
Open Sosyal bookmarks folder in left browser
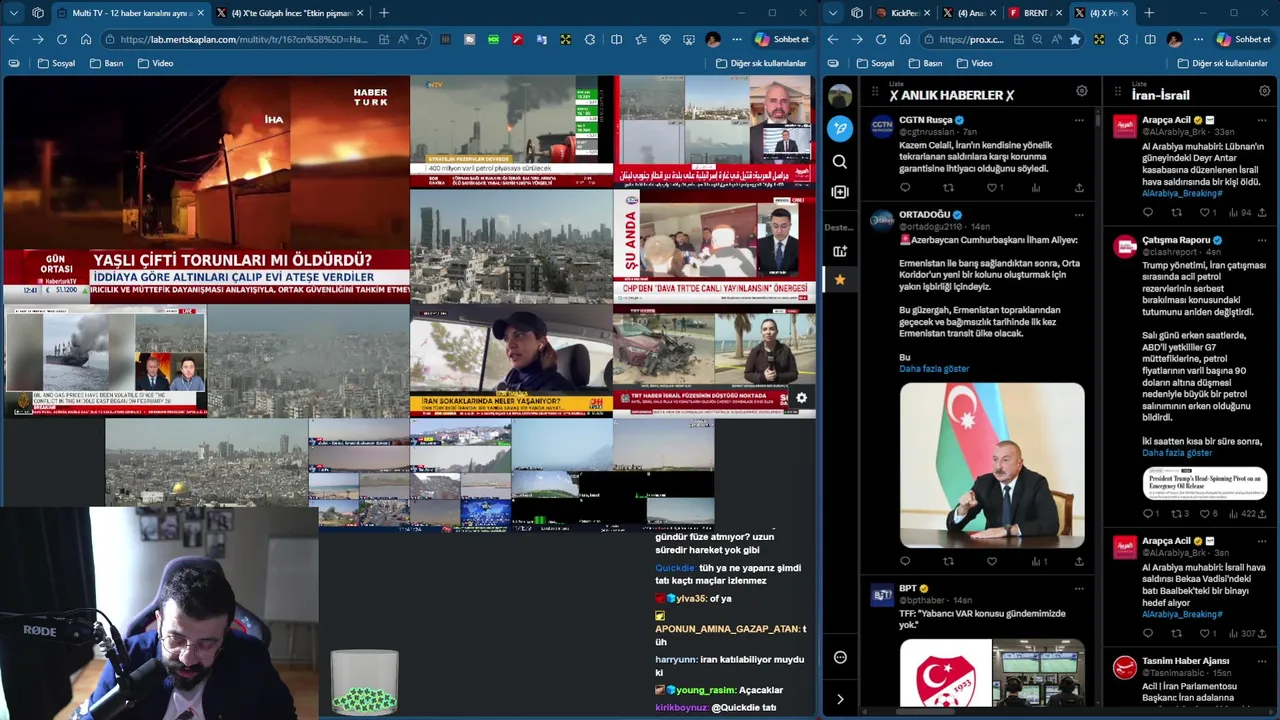pos(56,63)
